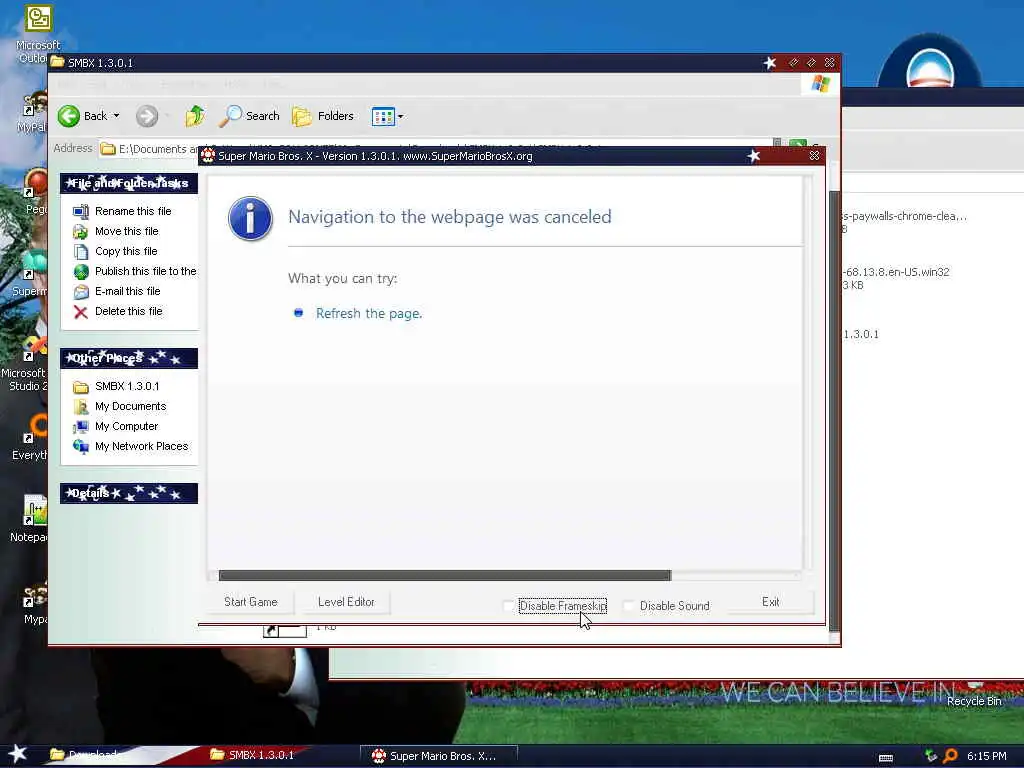Open the Recycle Bin desktop icon
Viewport: 1024px width, 768px height.
click(x=974, y=695)
